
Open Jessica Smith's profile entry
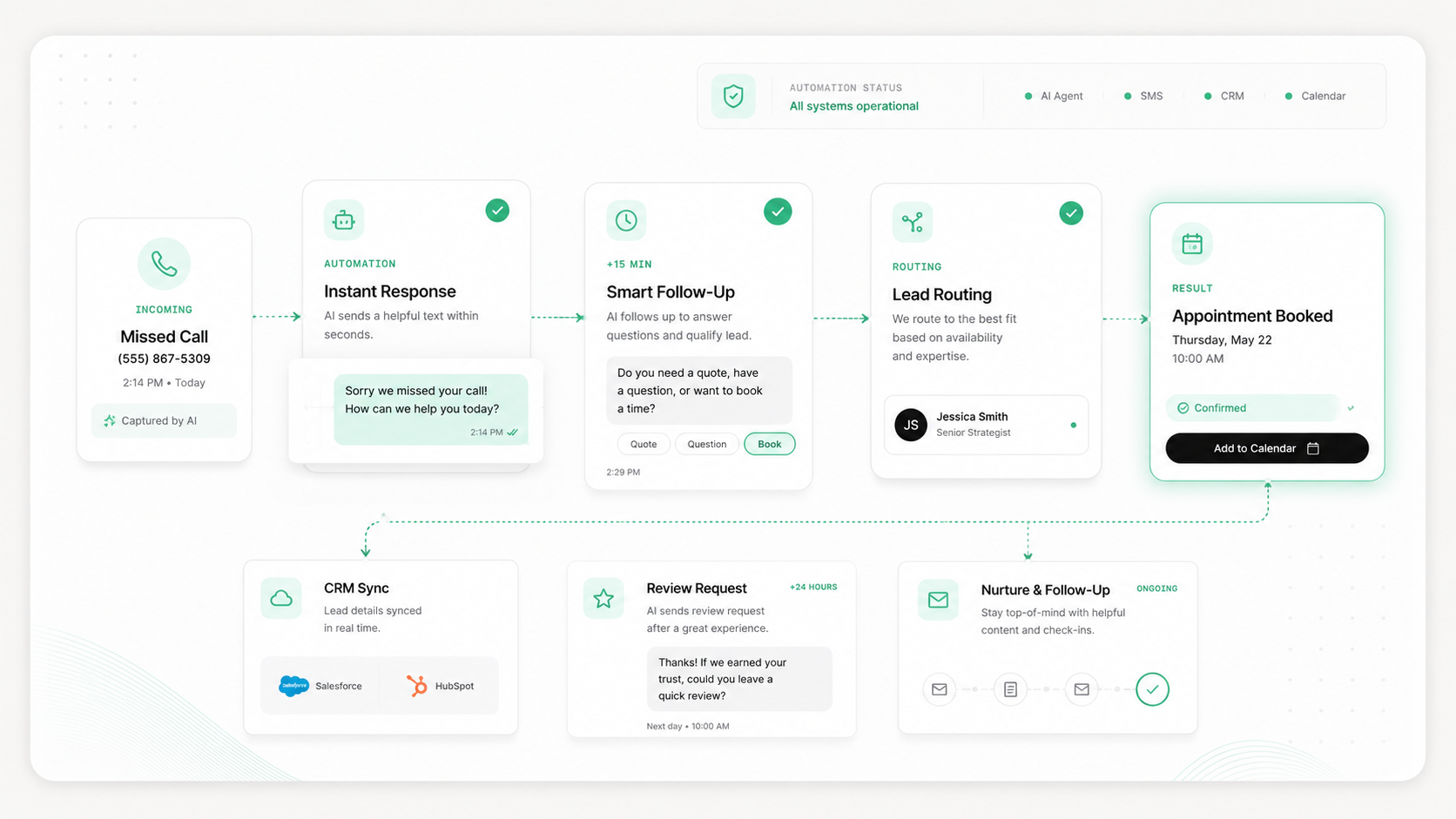coord(986,425)
